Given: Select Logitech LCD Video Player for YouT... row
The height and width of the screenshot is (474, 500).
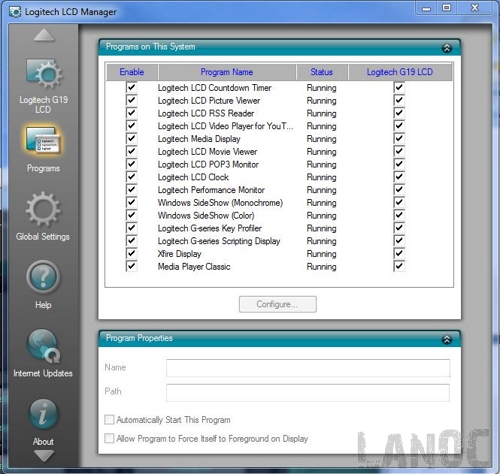Looking at the screenshot, I should point(279,126).
